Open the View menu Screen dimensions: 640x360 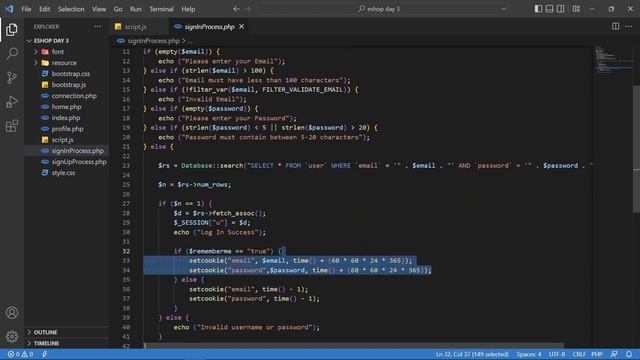click(x=99, y=9)
